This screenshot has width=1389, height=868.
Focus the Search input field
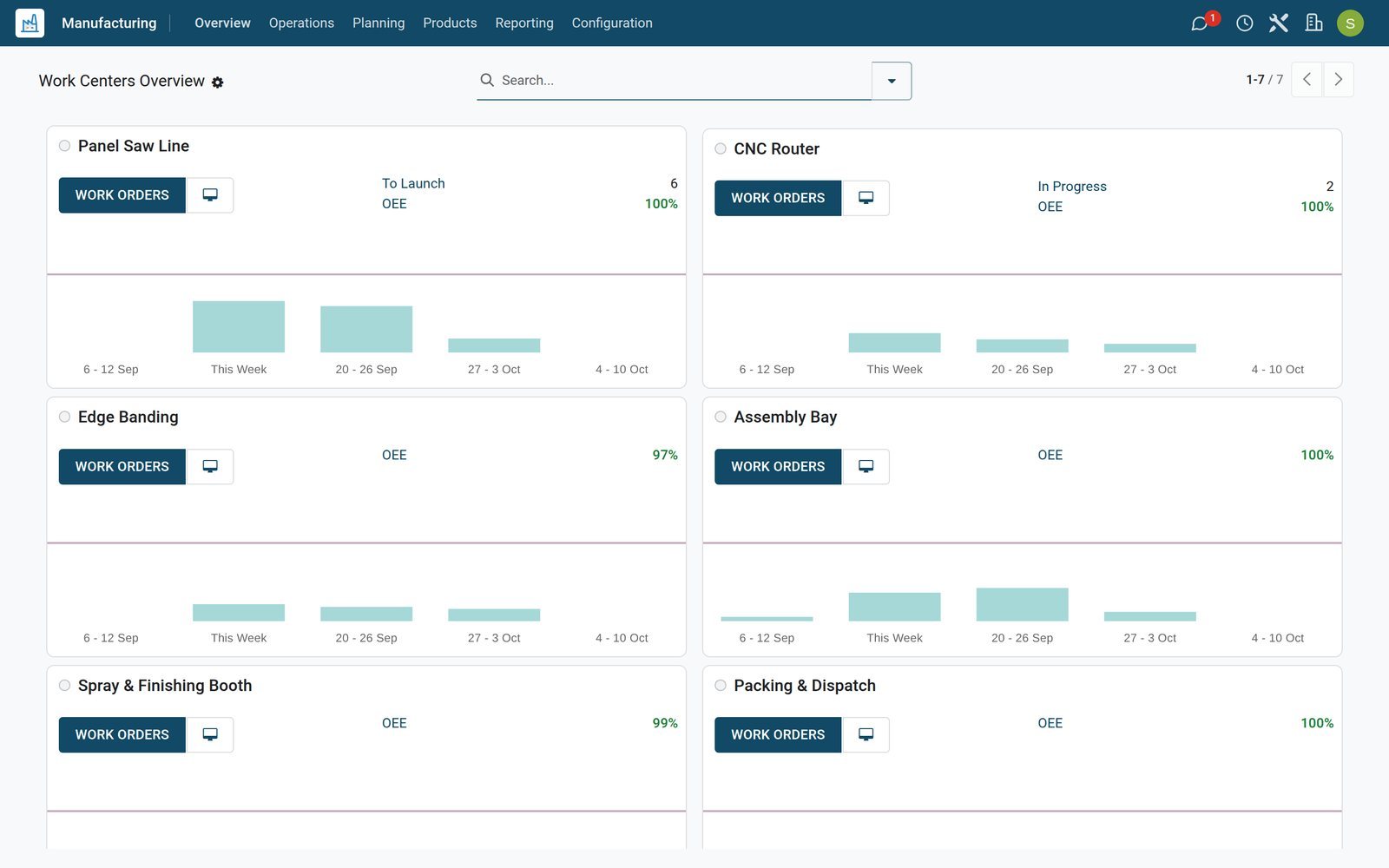684,81
